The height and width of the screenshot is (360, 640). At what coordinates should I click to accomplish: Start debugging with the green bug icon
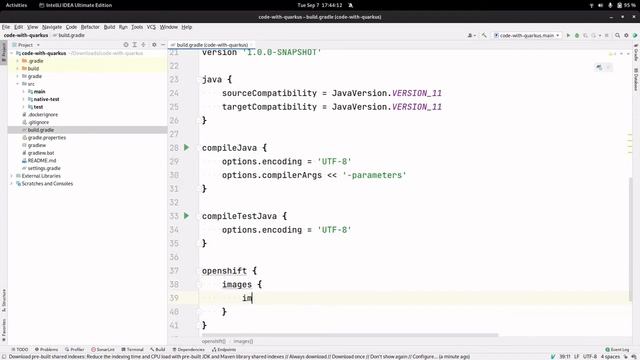[577, 36]
